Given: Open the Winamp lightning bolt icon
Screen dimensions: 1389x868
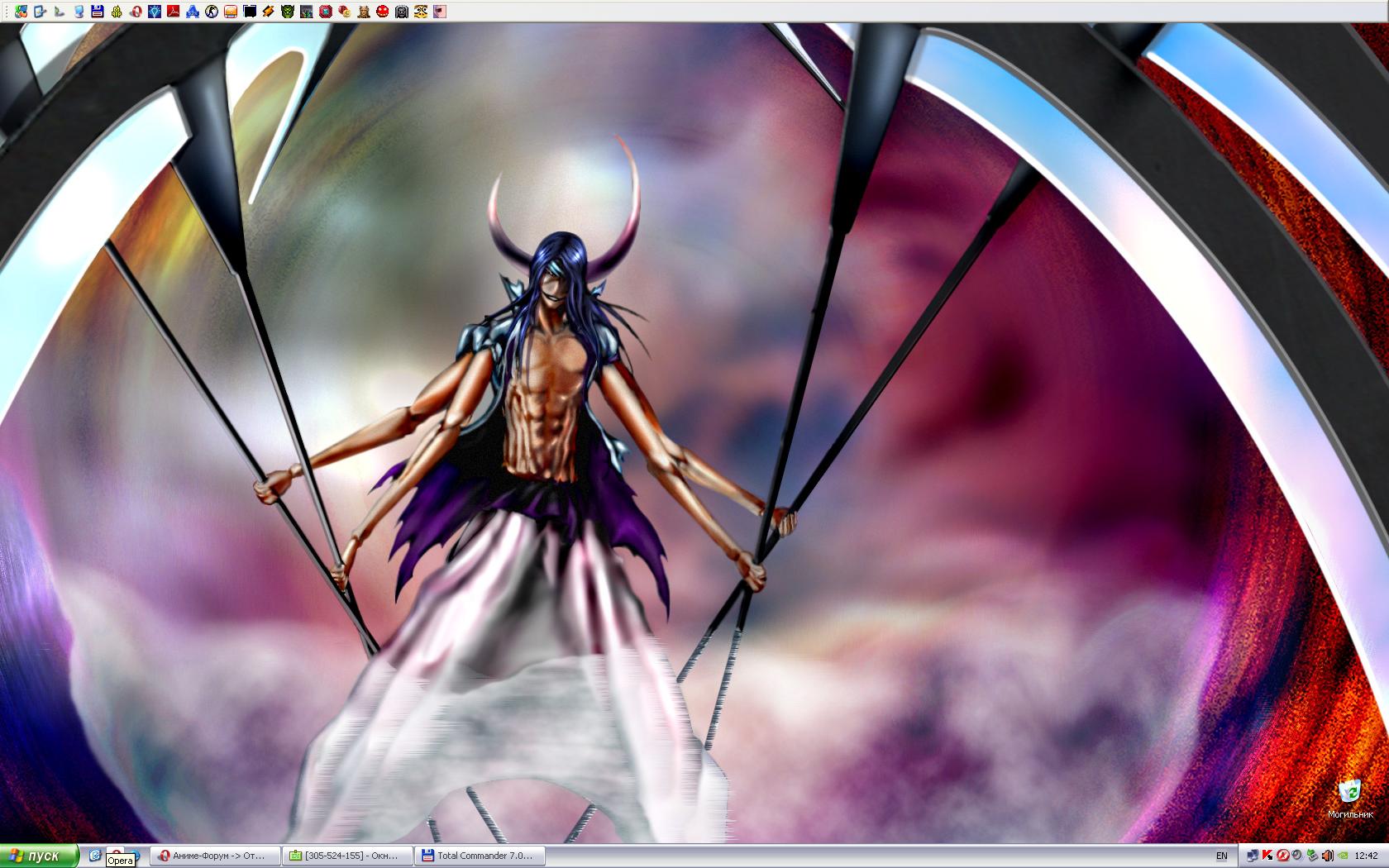Looking at the screenshot, I should pyautogui.click(x=268, y=12).
